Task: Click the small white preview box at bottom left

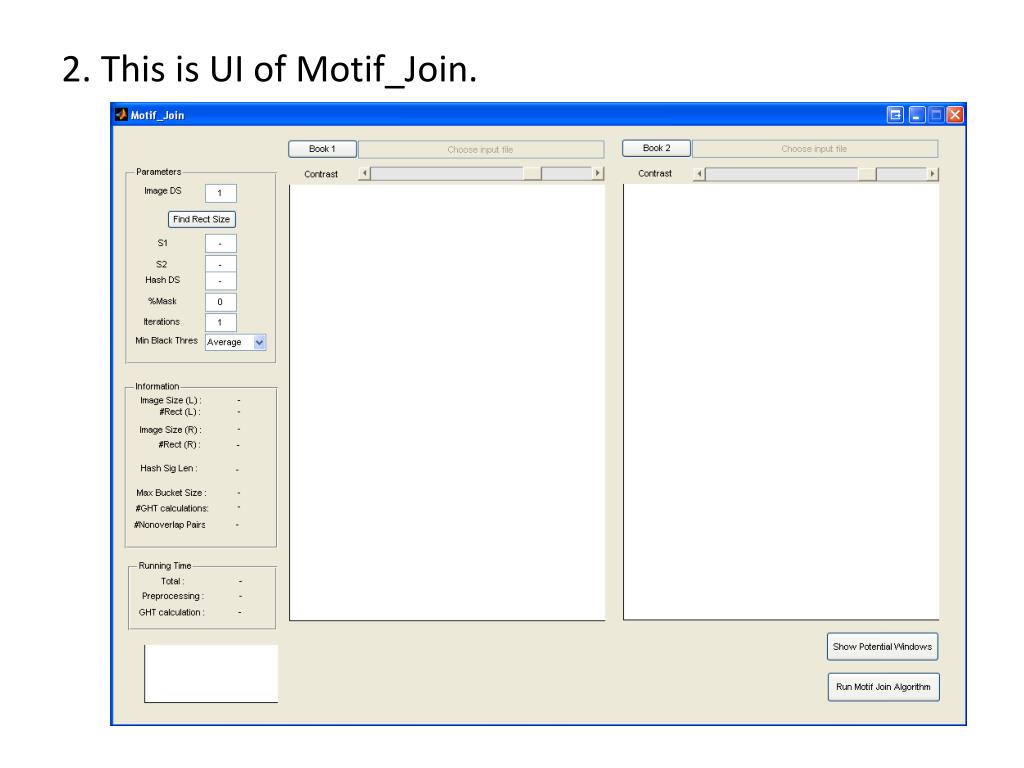Action: (211, 674)
